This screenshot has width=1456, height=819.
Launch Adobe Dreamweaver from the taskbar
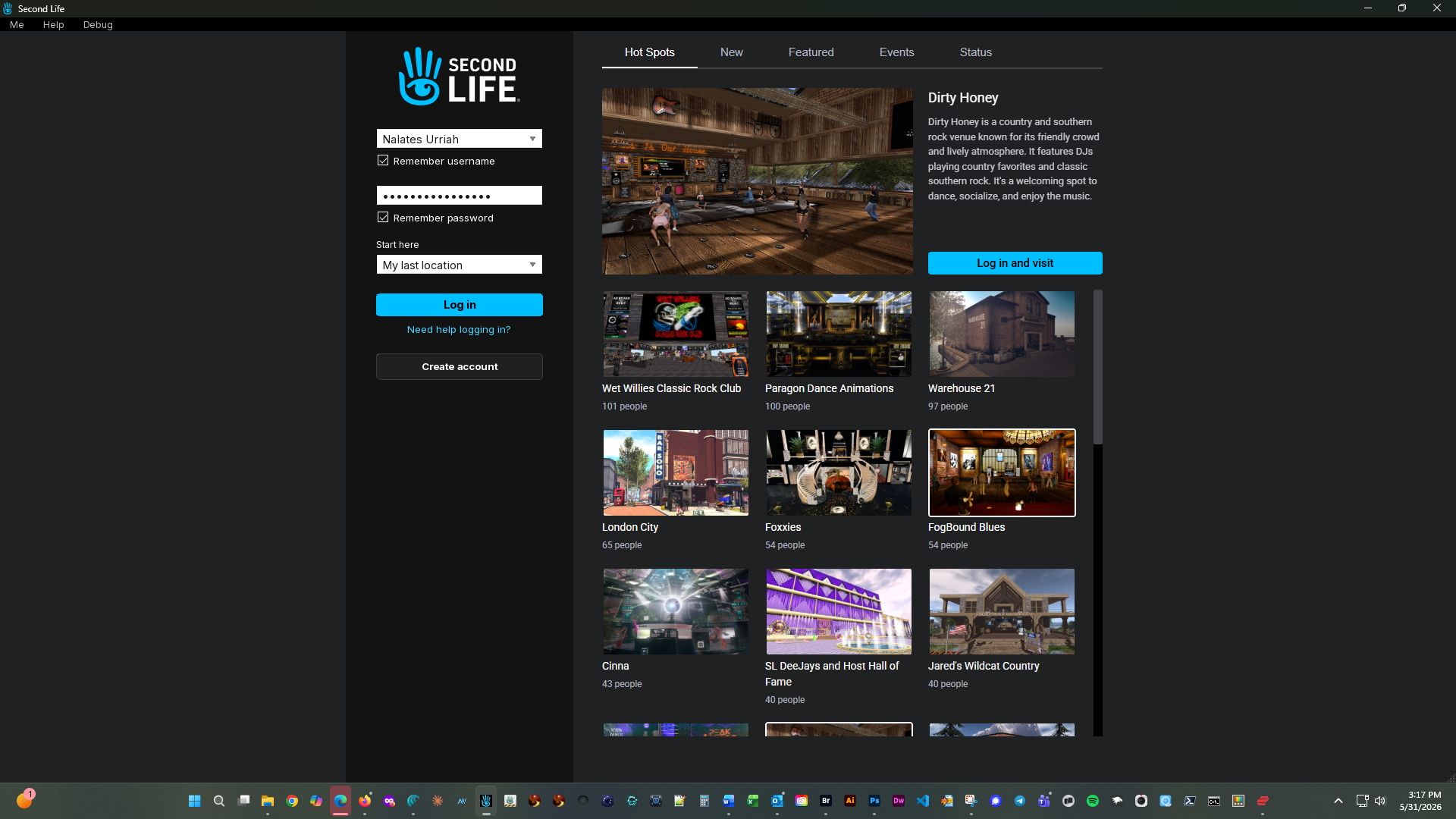(x=899, y=801)
